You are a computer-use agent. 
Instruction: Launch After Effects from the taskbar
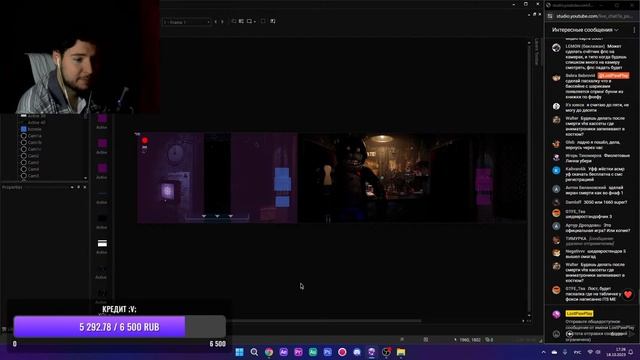[284, 352]
